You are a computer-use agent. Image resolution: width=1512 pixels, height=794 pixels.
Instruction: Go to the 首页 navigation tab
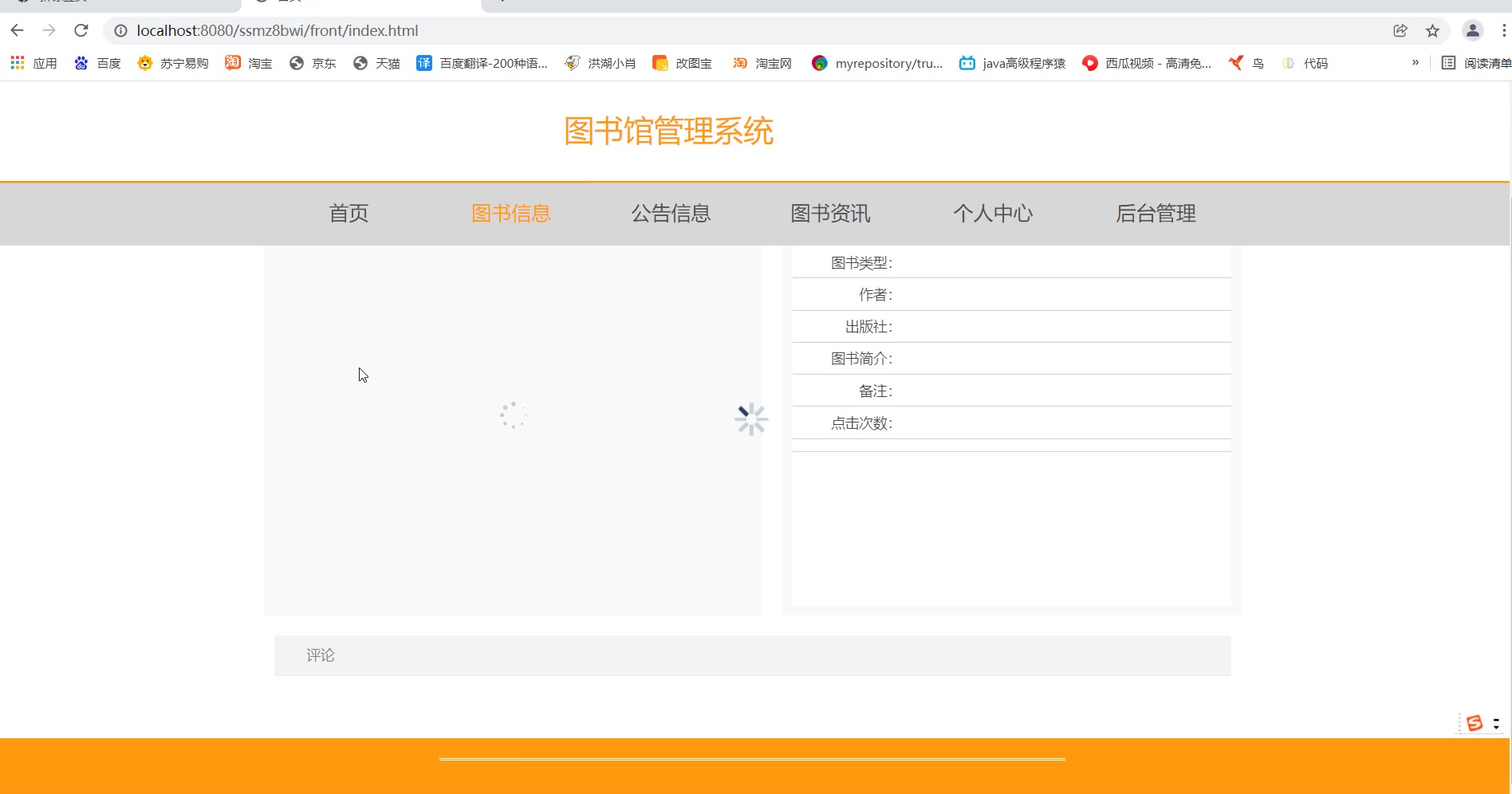[x=348, y=214]
